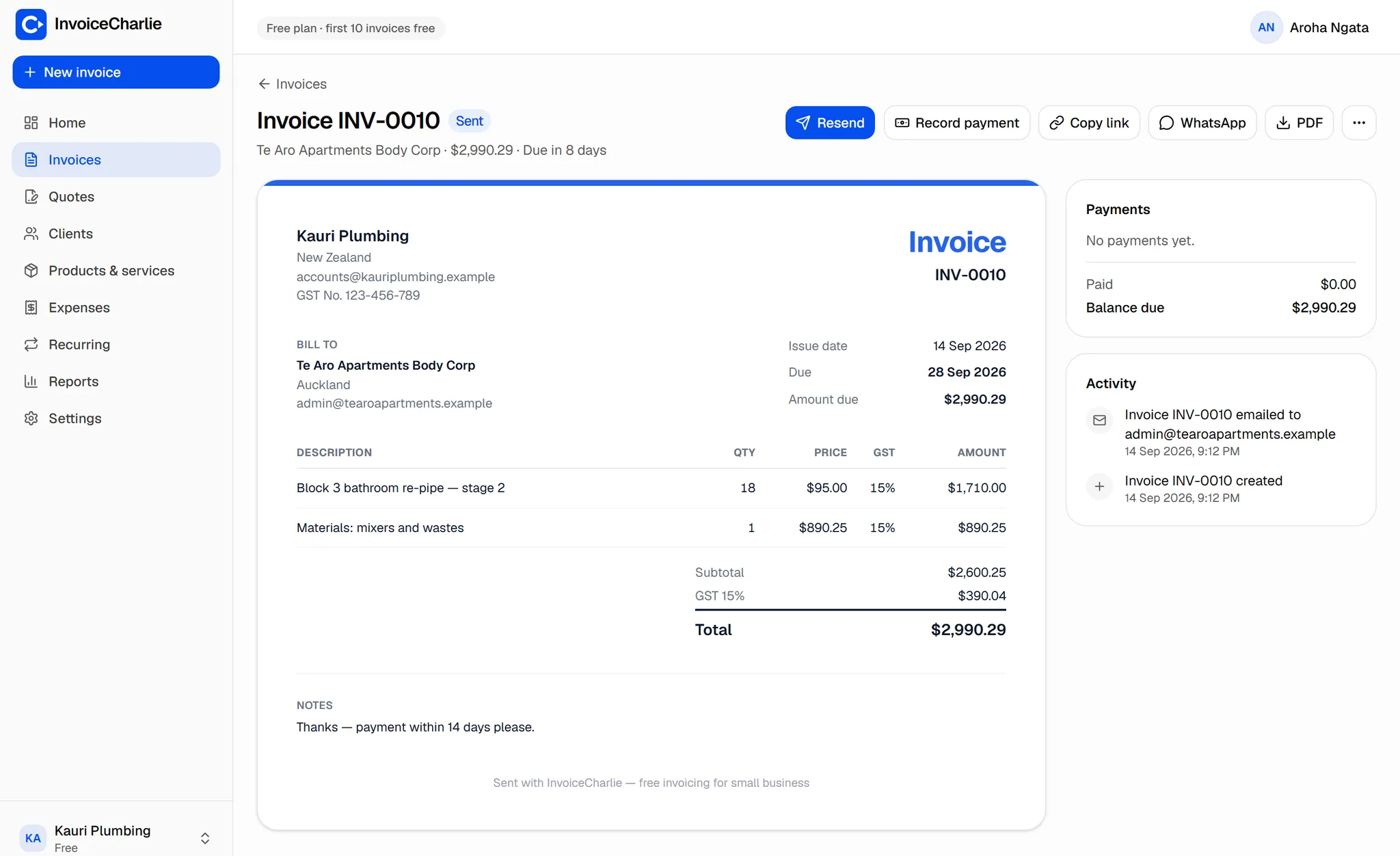Click the KA business avatar
Screen dimensions: 1400x856
coord(33,838)
